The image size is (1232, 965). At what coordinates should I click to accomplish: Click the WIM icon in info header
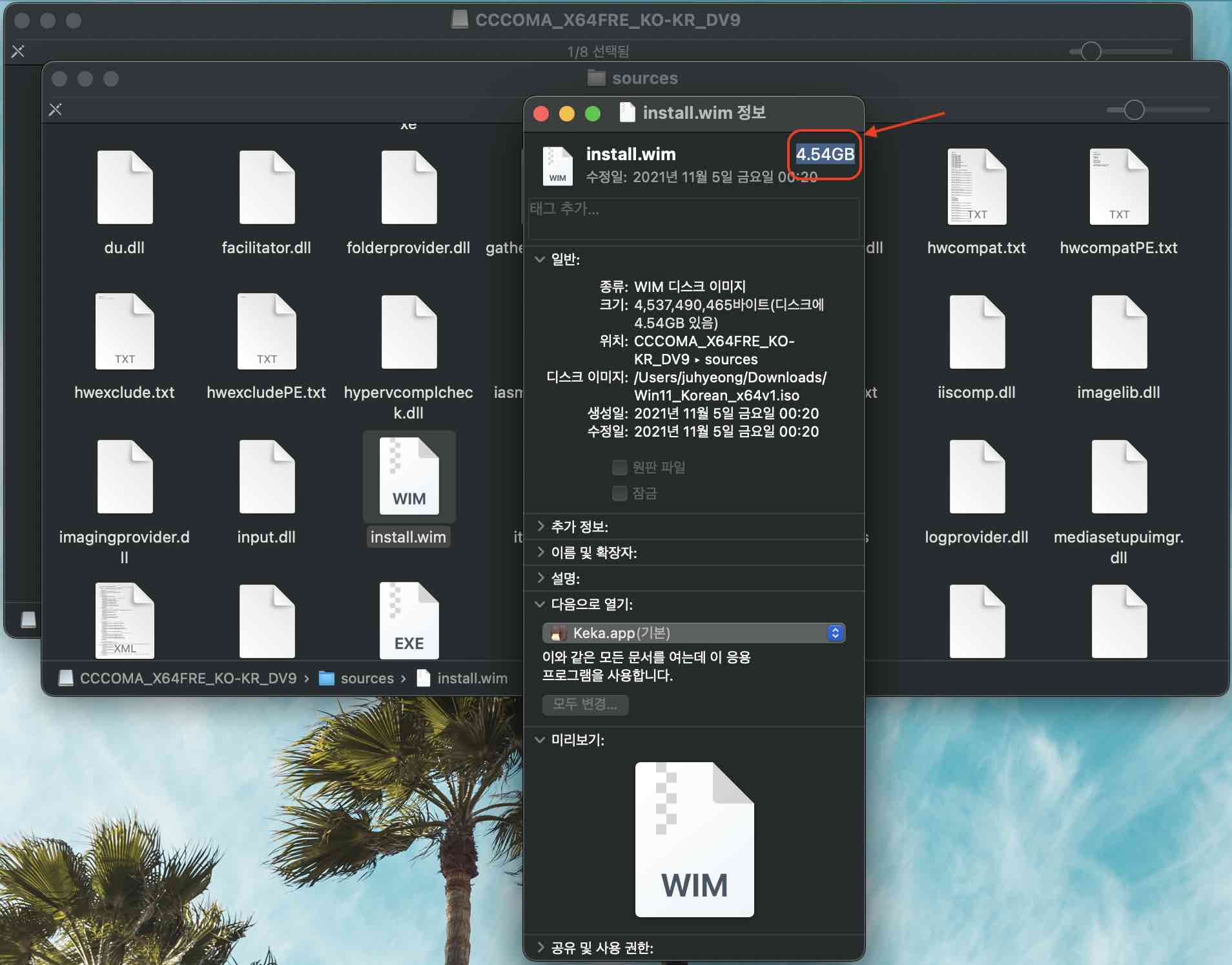tap(557, 166)
